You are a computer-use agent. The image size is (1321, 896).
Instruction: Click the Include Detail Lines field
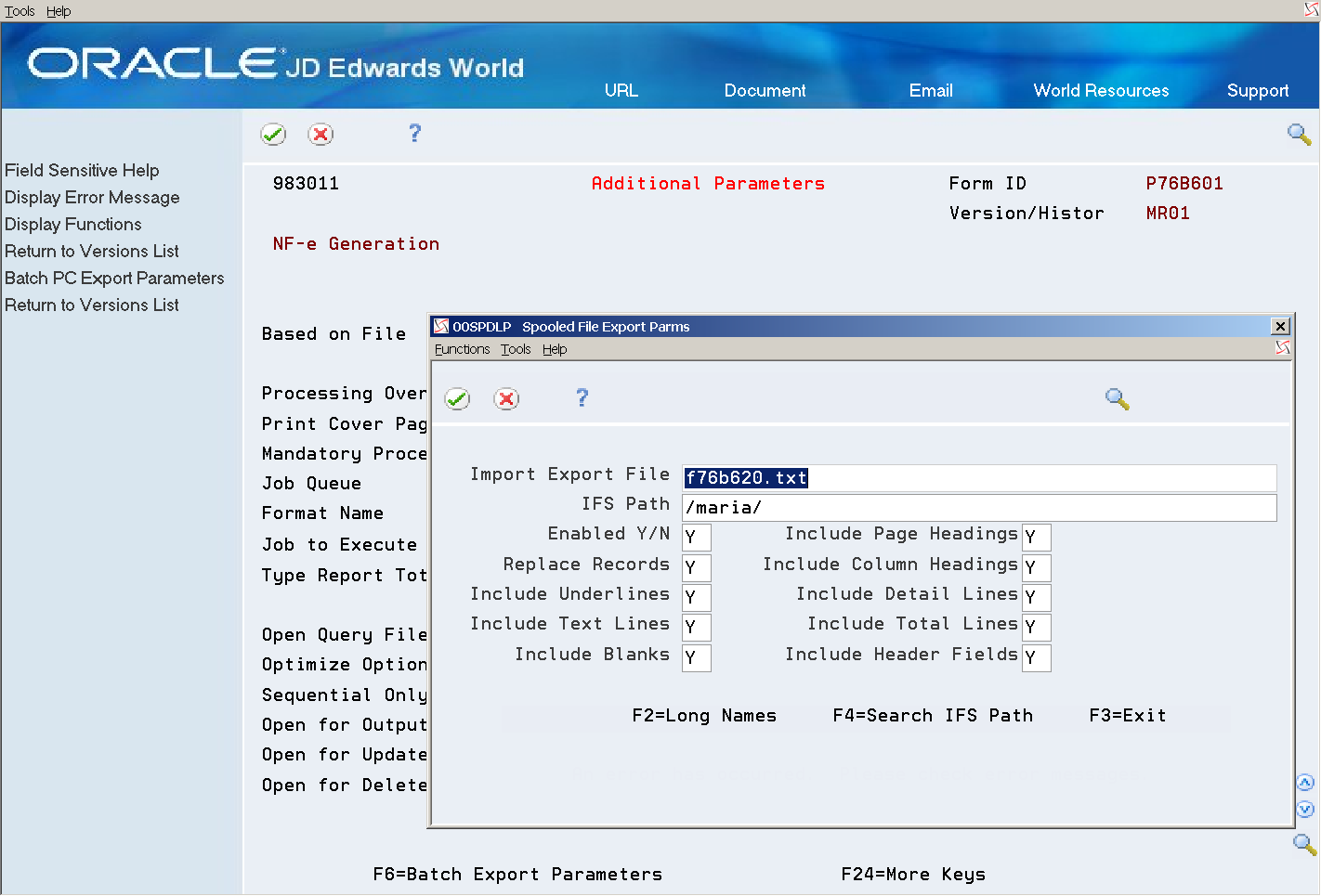1037,597
